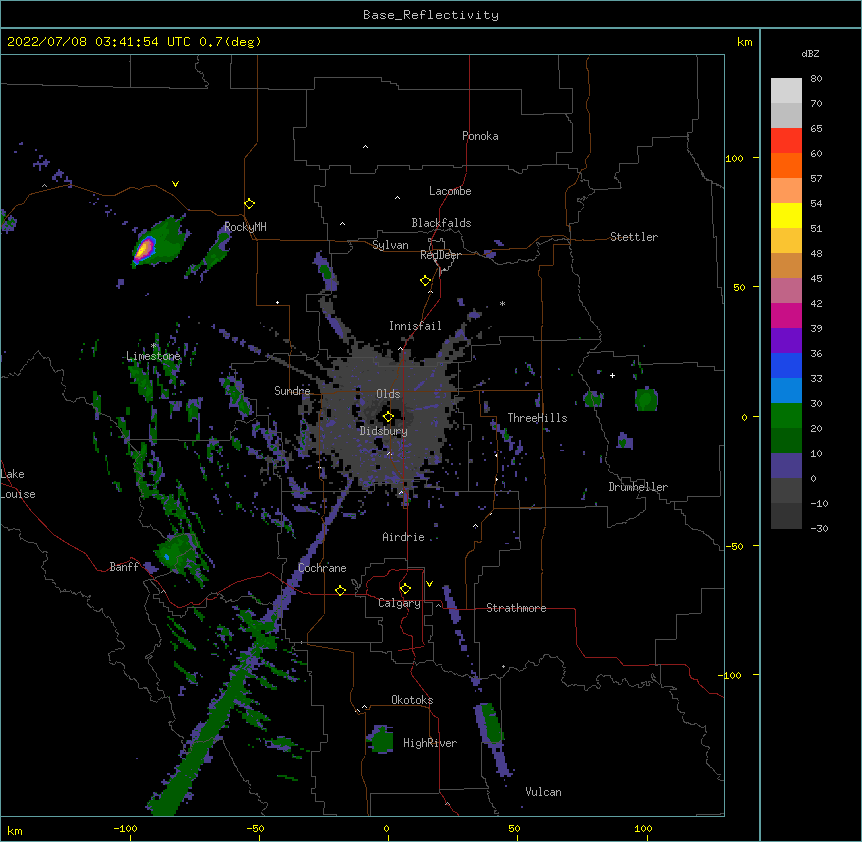862x842 pixels.
Task: Click the Stettler label
Action: 634,237
